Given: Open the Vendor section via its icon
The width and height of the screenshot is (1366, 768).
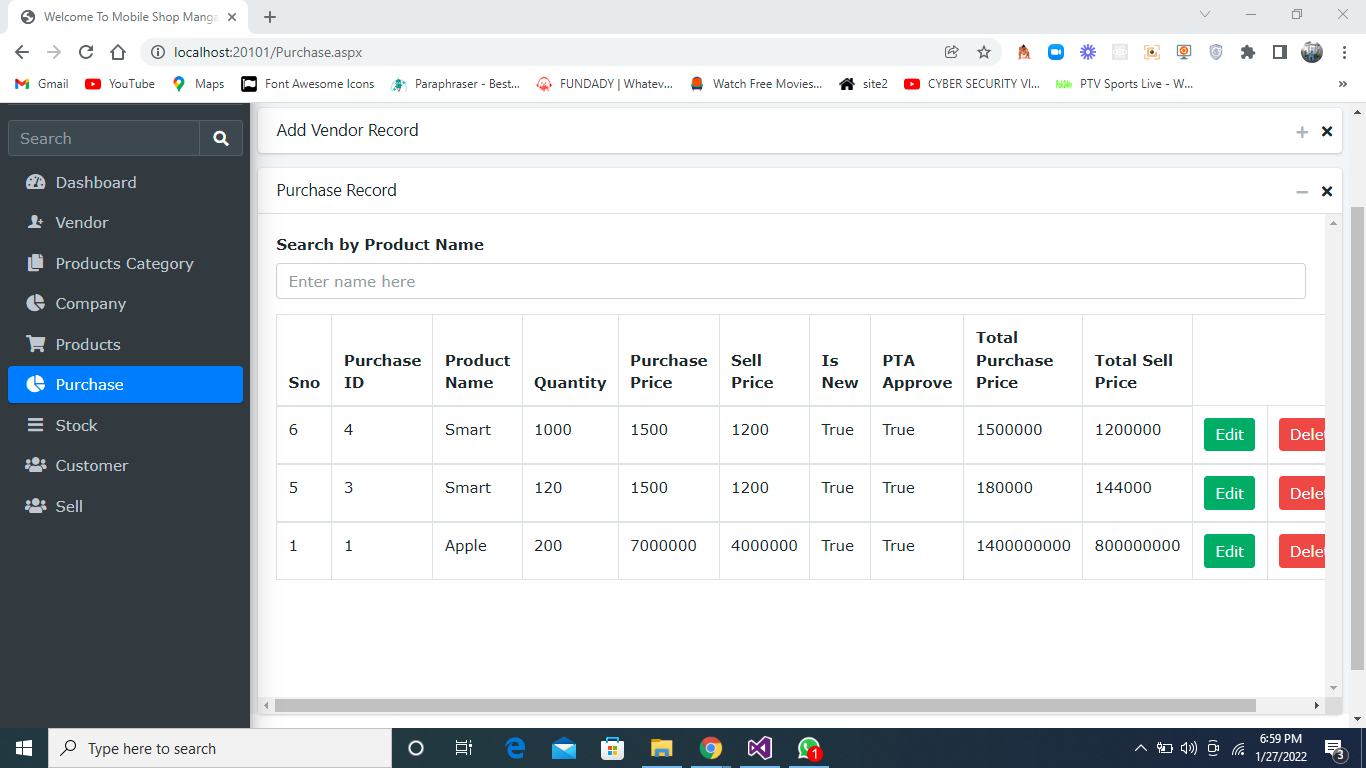Looking at the screenshot, I should pos(34,222).
